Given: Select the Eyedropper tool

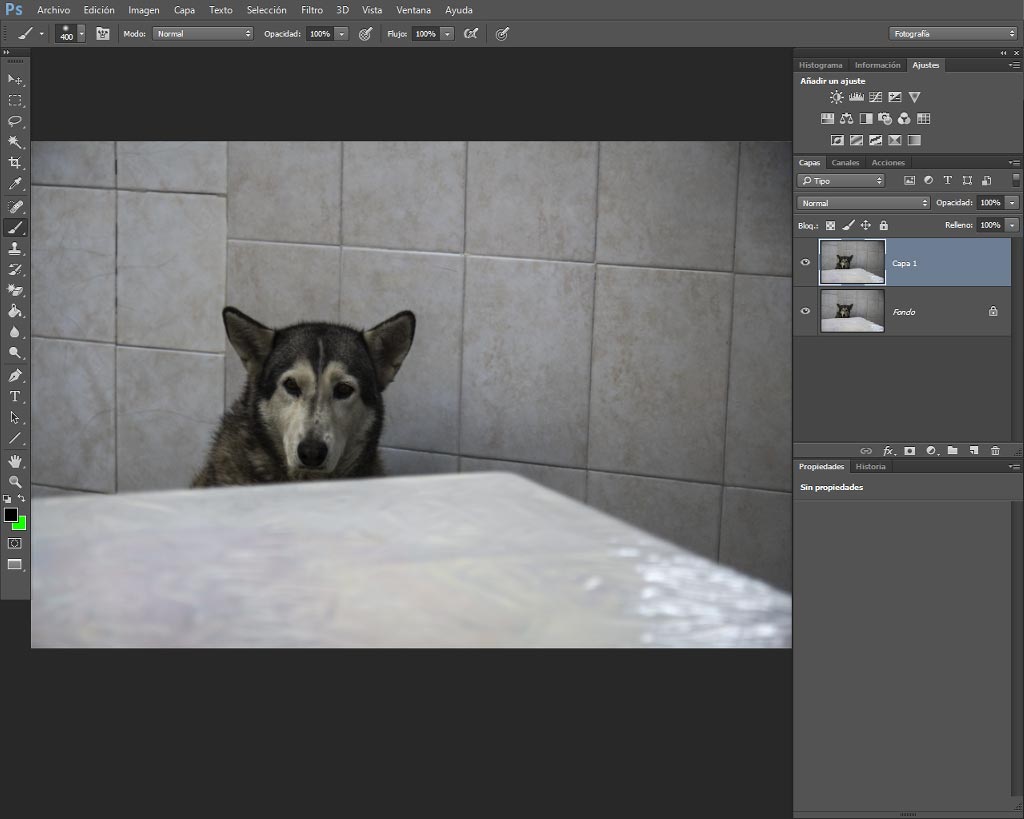Looking at the screenshot, I should [14, 184].
